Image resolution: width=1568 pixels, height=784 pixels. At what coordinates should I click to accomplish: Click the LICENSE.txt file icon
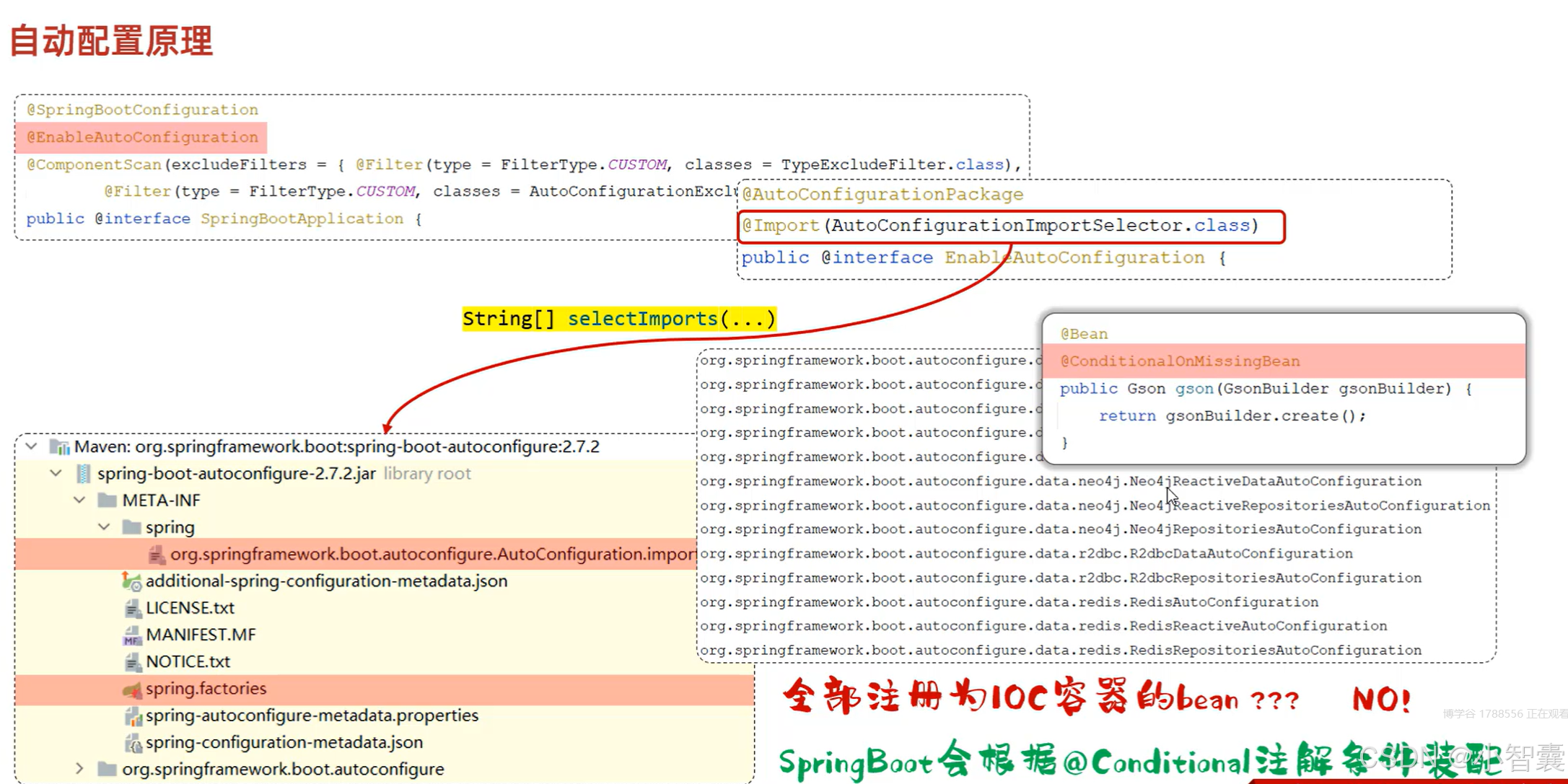[x=132, y=609]
